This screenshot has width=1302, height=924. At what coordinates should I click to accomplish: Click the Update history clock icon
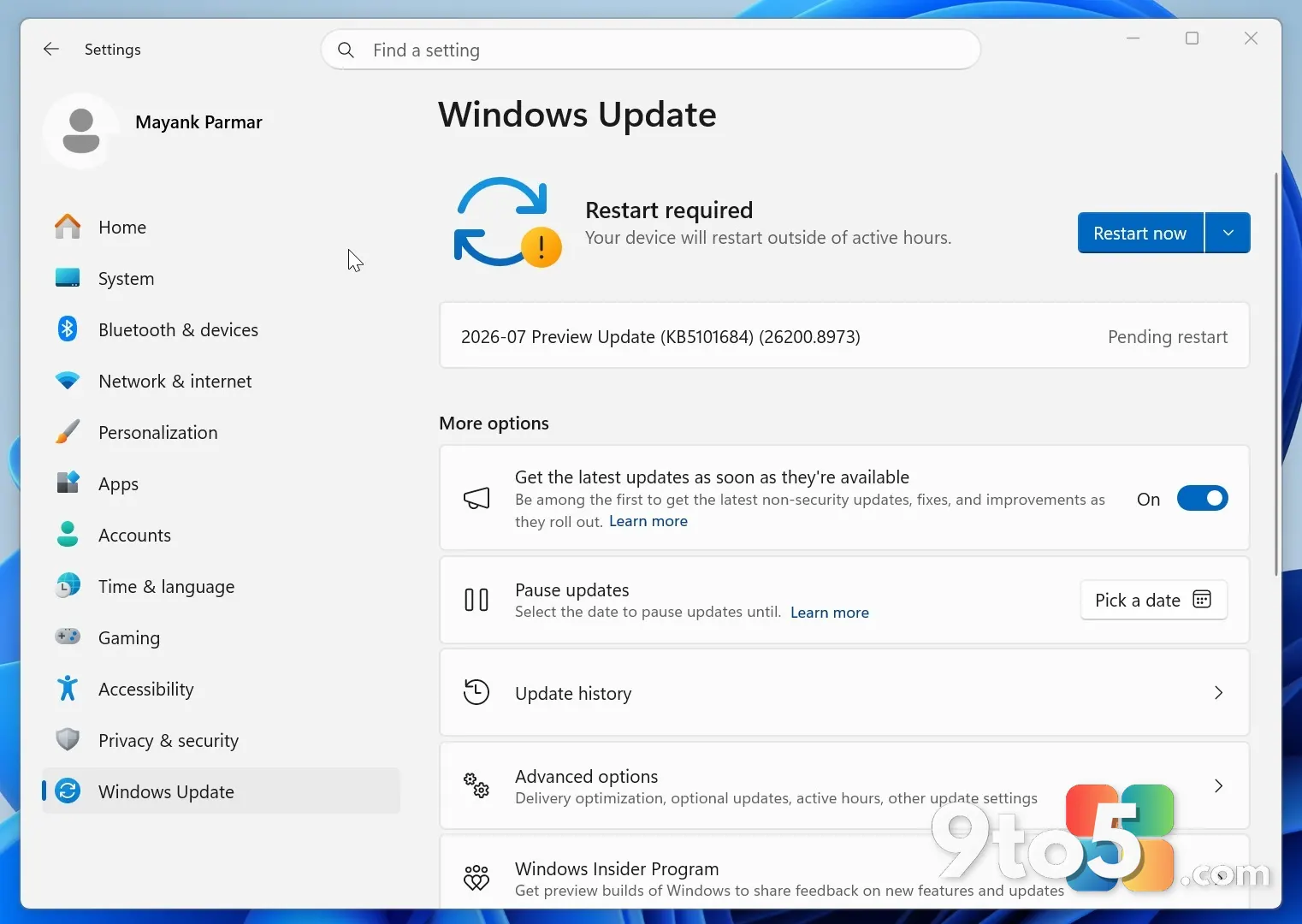(476, 692)
